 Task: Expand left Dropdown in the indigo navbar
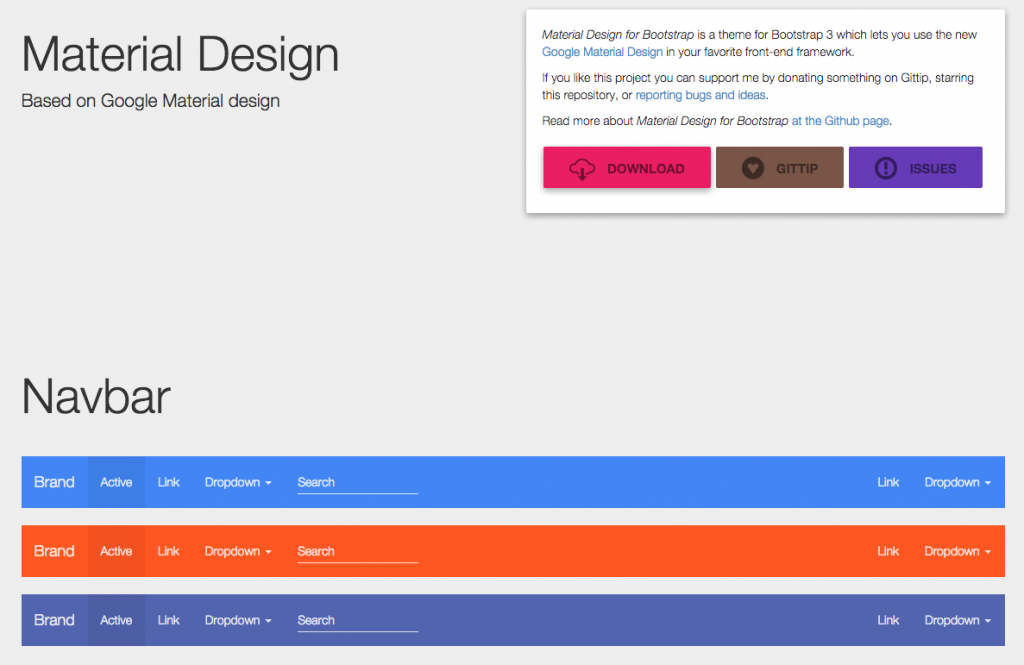[x=238, y=620]
